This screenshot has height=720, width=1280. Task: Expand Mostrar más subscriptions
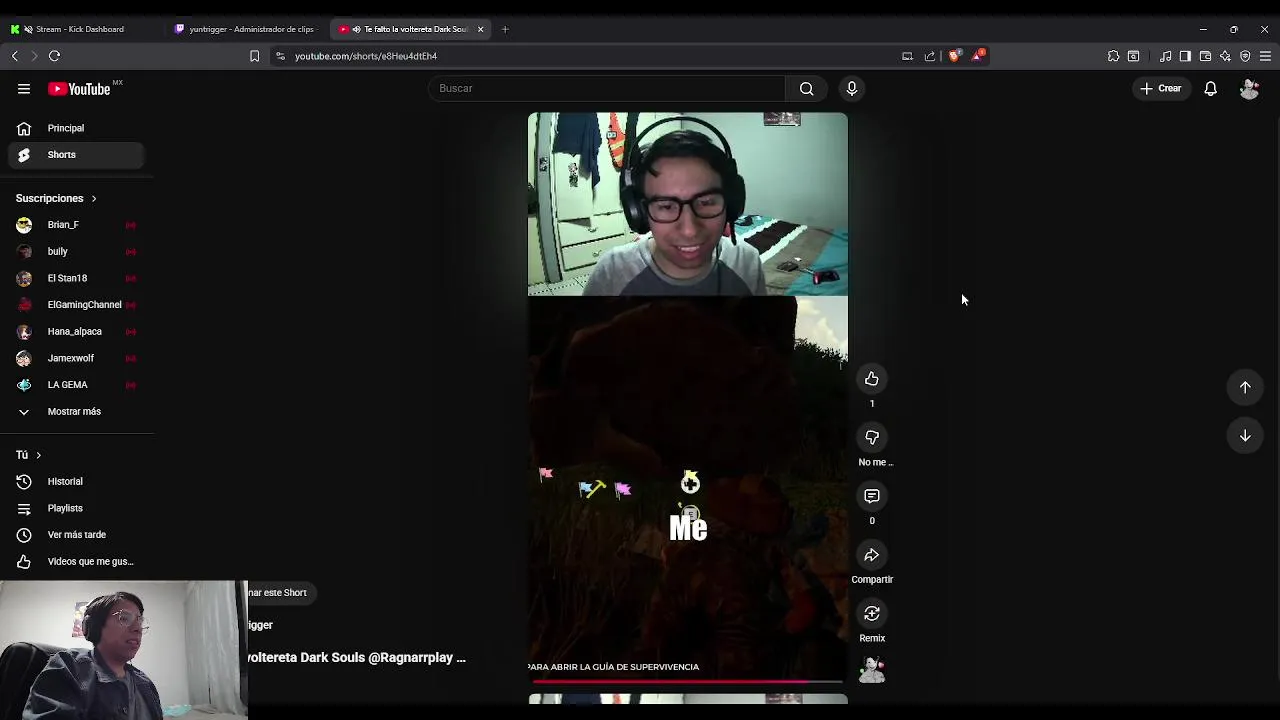pyautogui.click(x=73, y=411)
